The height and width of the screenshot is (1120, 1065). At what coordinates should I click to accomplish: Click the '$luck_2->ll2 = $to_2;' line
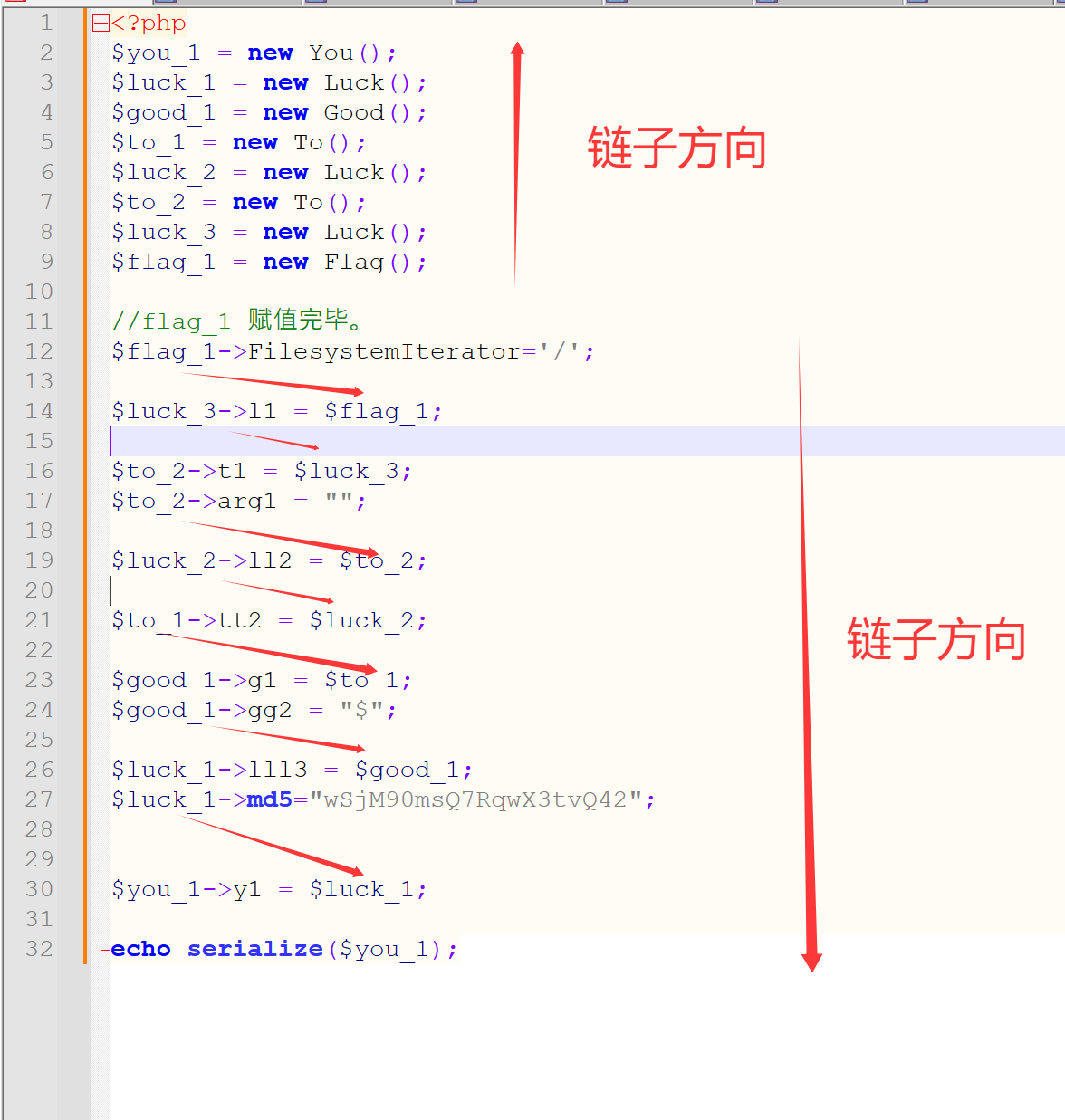coord(269,561)
